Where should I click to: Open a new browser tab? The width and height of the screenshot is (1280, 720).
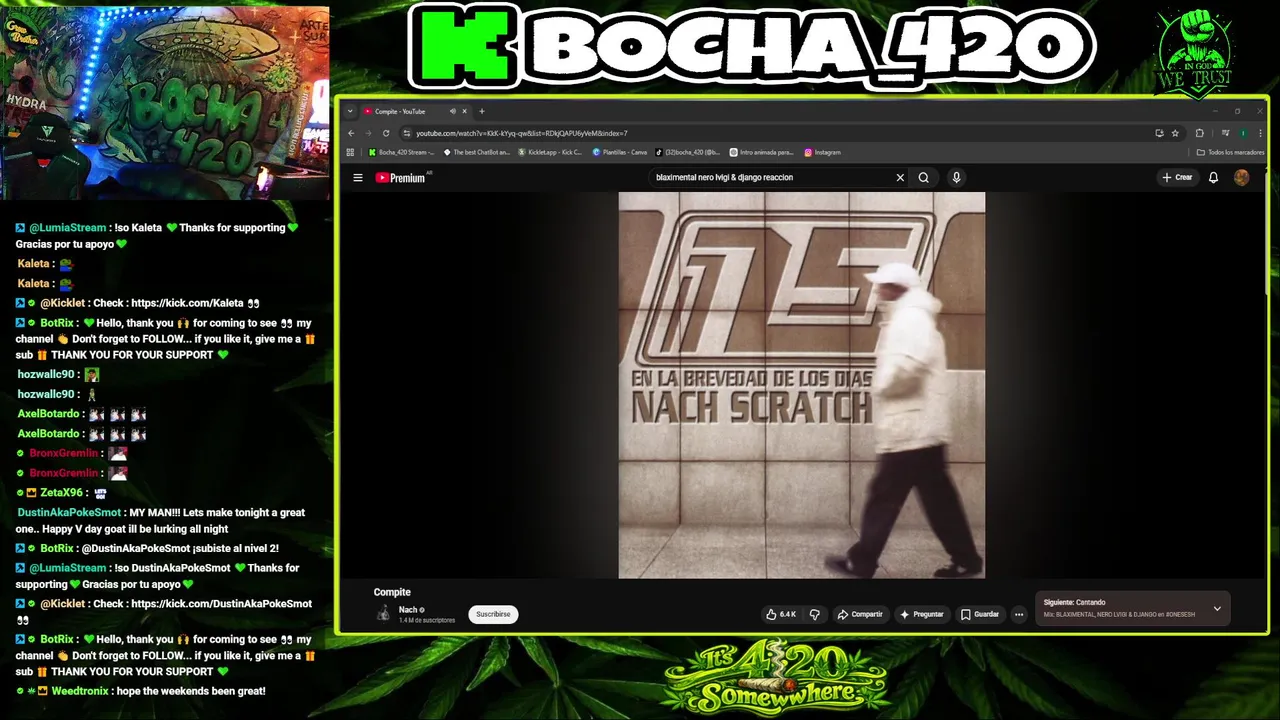point(482,111)
